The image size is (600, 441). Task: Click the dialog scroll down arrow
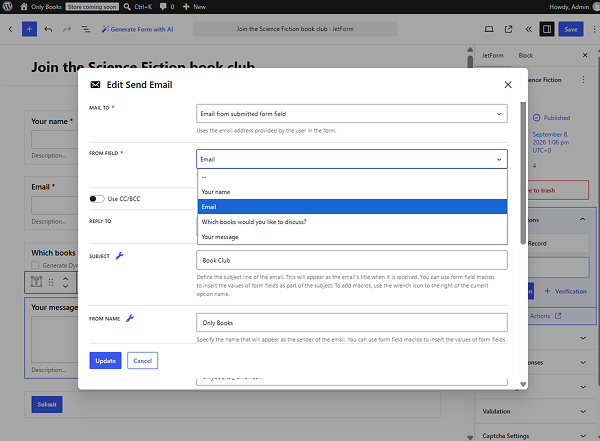pyautogui.click(x=523, y=384)
